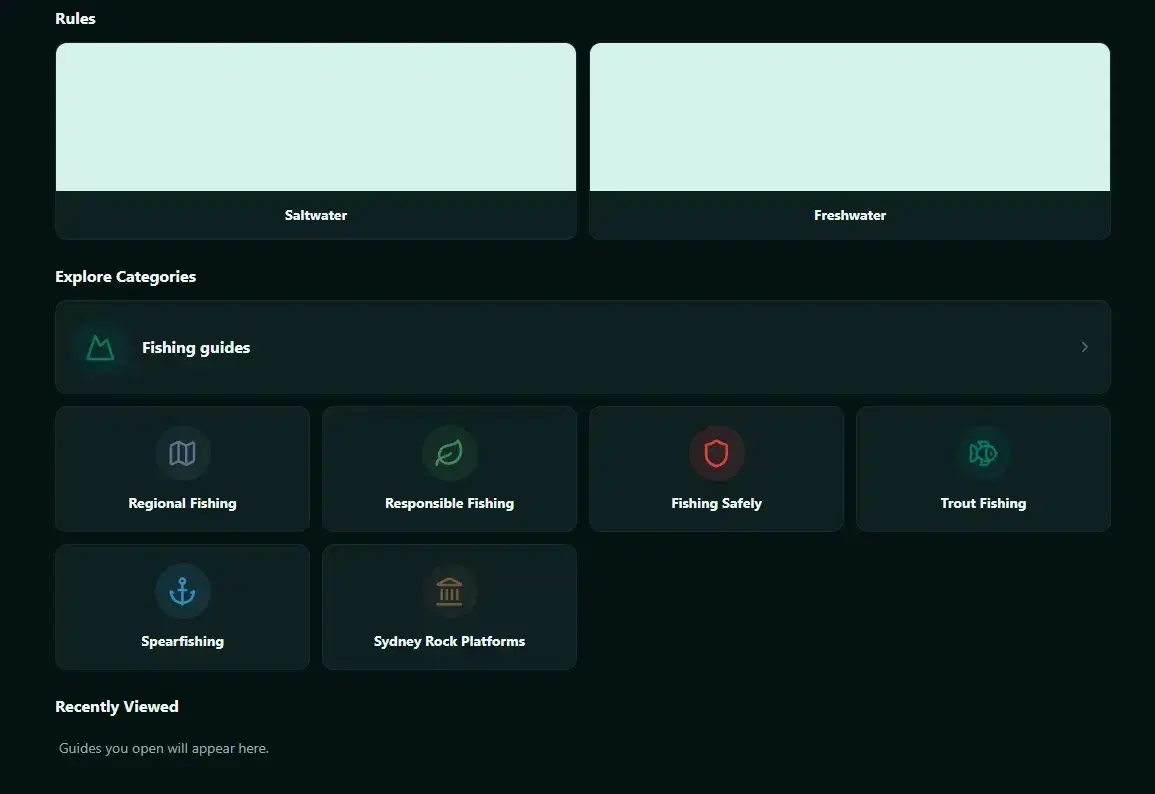Open the Sydney Rock Platforms category
Image resolution: width=1155 pixels, height=794 pixels.
click(x=449, y=607)
